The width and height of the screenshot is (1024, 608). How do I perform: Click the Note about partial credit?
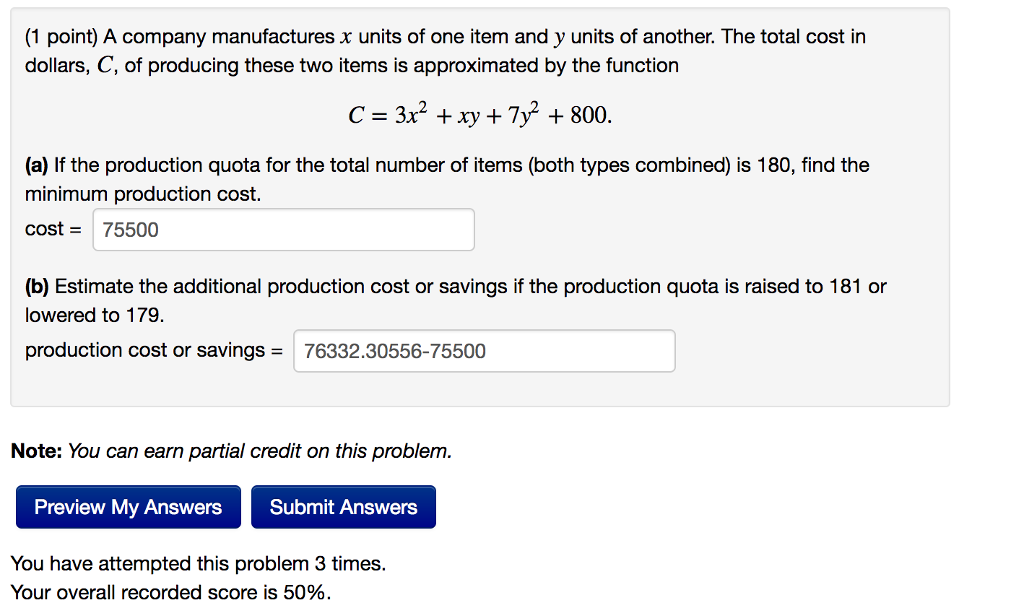coord(230,451)
